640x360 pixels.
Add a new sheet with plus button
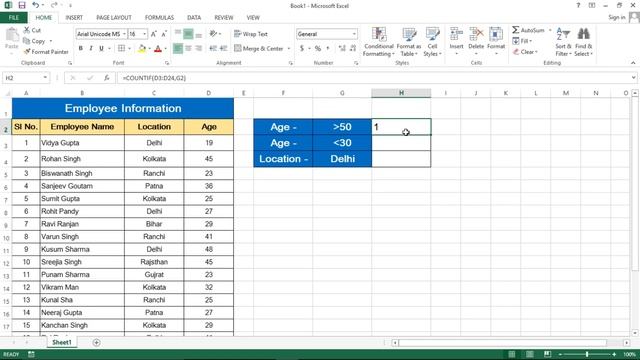tap(96, 342)
